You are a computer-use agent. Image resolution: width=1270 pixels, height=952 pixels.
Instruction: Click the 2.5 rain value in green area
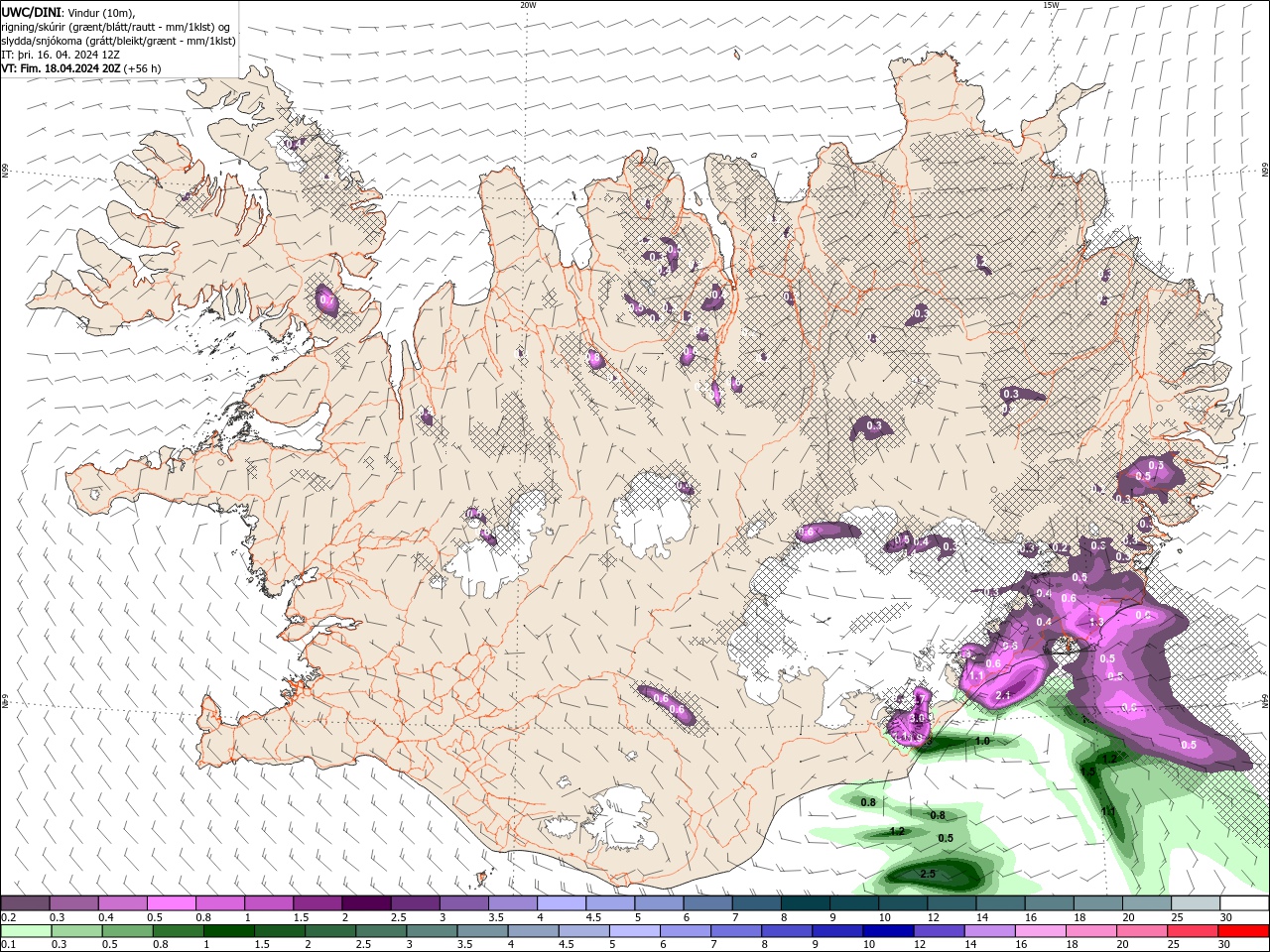(x=928, y=874)
